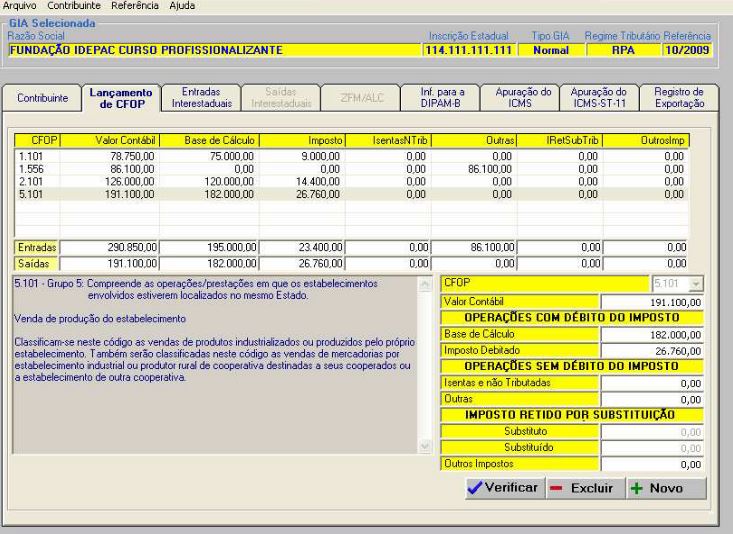The height and width of the screenshot is (534, 733).
Task: Open the Arquivo menu
Action: 20,6
